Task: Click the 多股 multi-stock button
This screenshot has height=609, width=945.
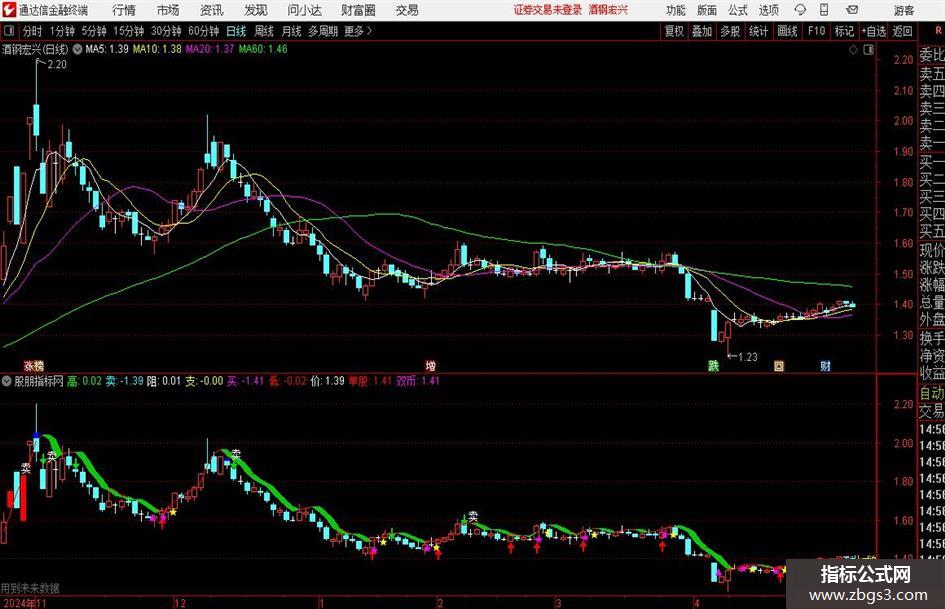Action: click(730, 31)
